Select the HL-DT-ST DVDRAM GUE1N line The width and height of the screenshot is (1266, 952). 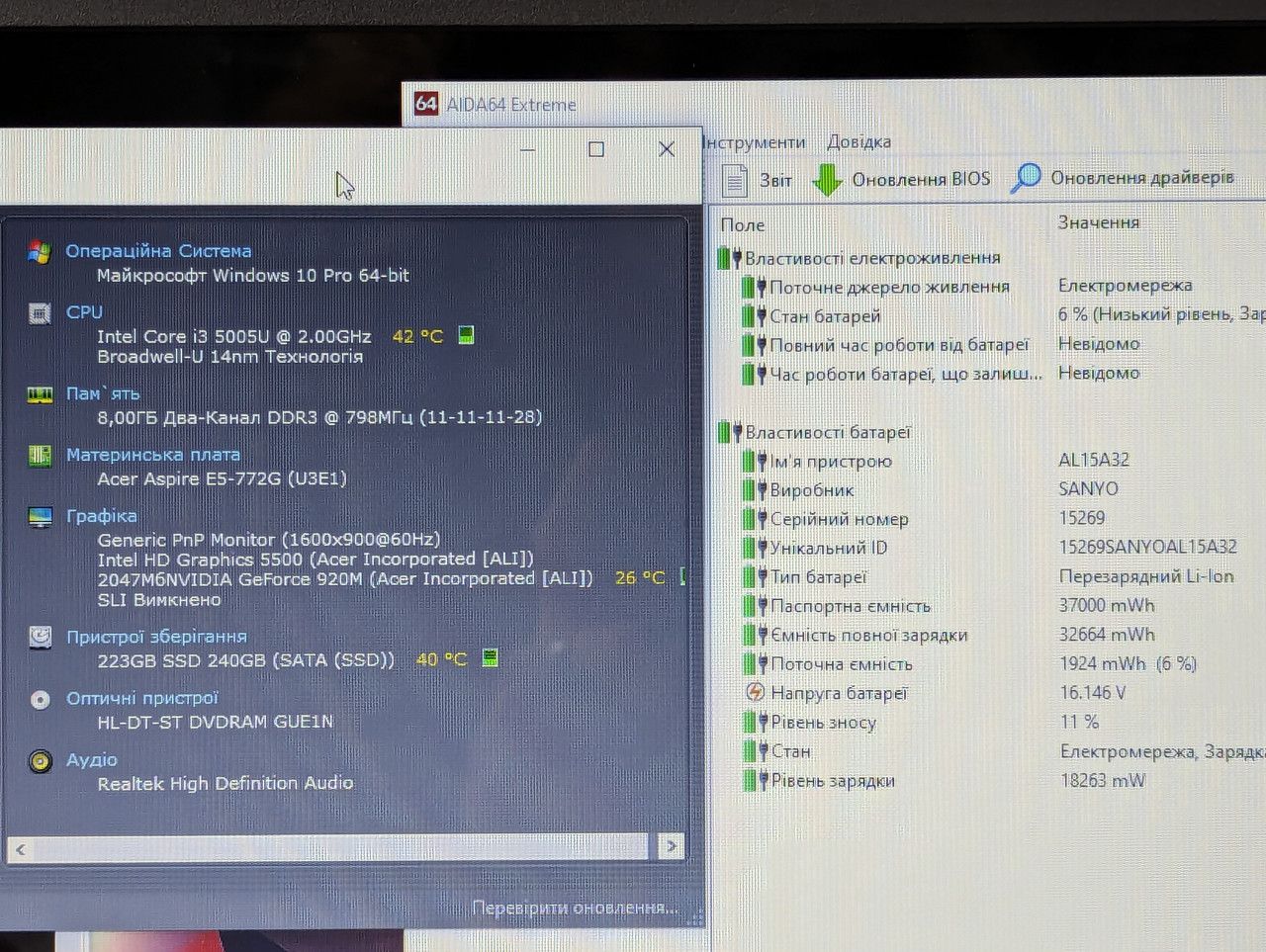[x=216, y=722]
